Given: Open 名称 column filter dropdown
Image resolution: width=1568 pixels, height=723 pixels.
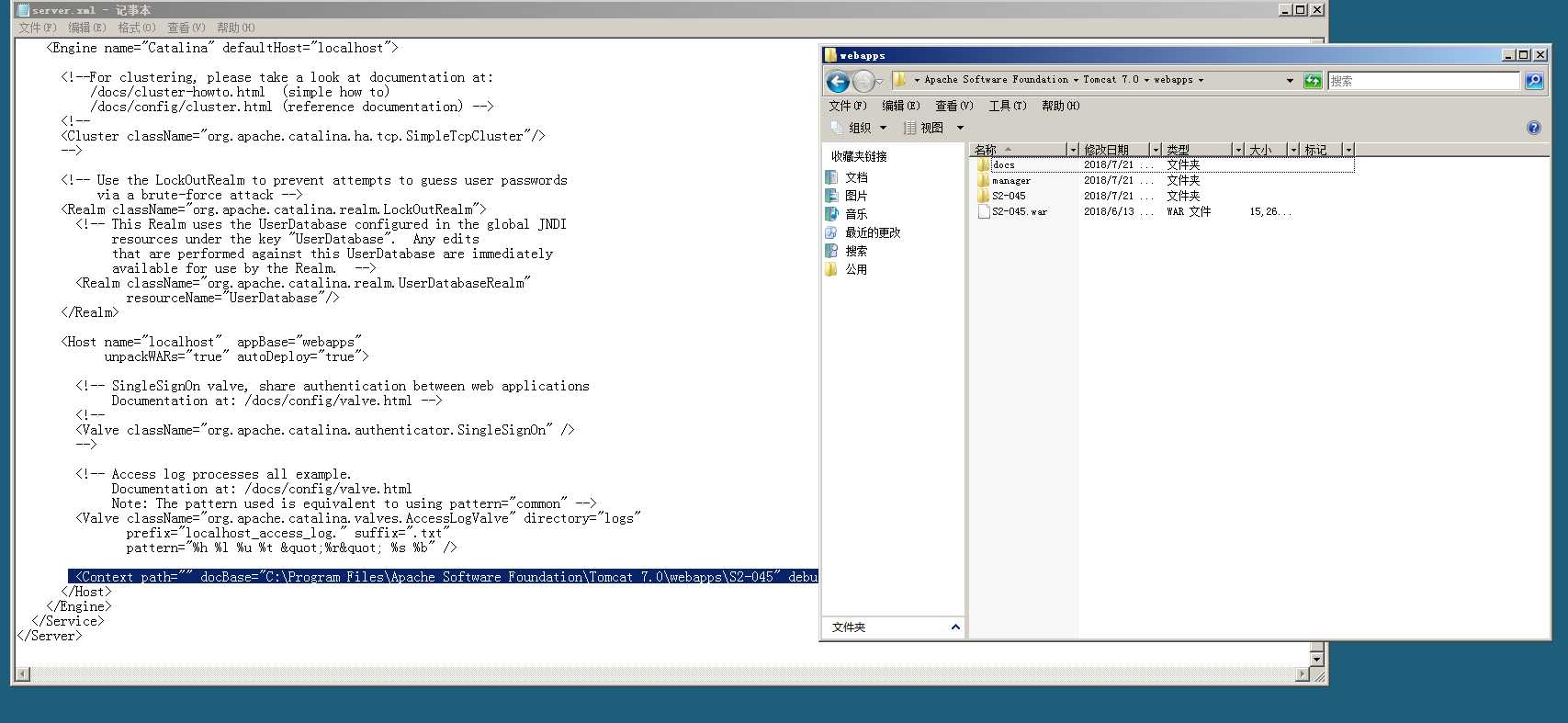Looking at the screenshot, I should (1072, 149).
